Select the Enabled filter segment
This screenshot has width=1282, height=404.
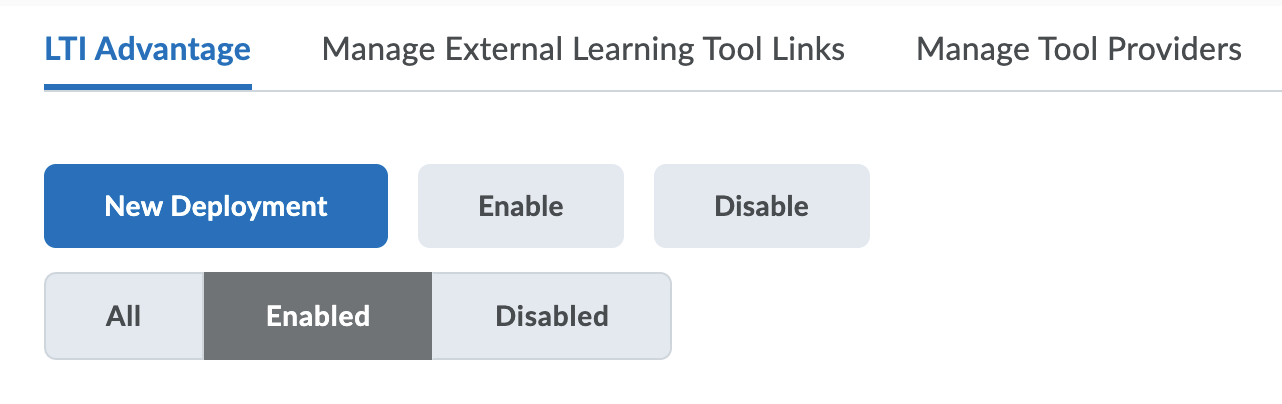click(x=318, y=316)
